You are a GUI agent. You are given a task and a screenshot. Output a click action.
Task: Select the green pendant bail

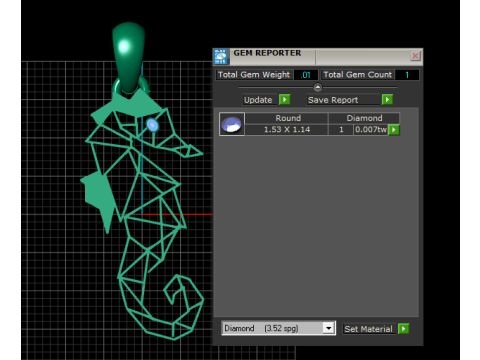129,57
